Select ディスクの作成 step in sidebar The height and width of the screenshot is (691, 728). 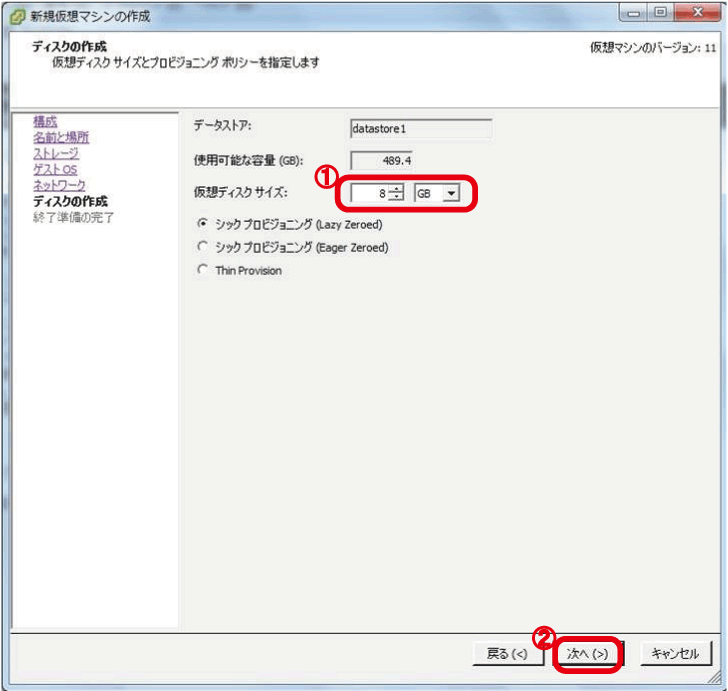70,202
